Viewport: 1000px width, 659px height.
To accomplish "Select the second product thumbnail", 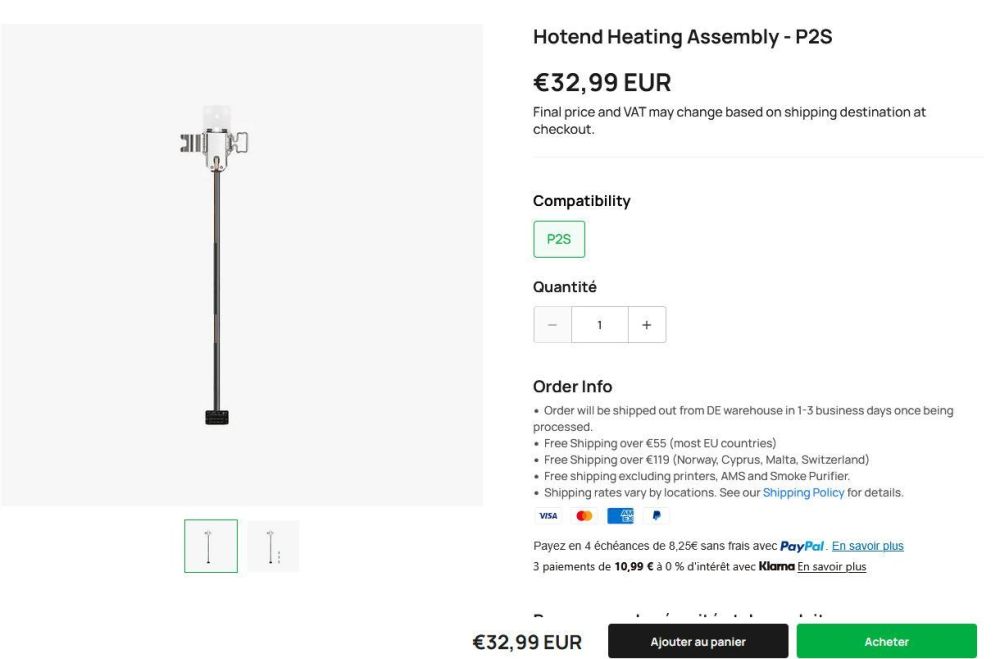I will point(273,545).
